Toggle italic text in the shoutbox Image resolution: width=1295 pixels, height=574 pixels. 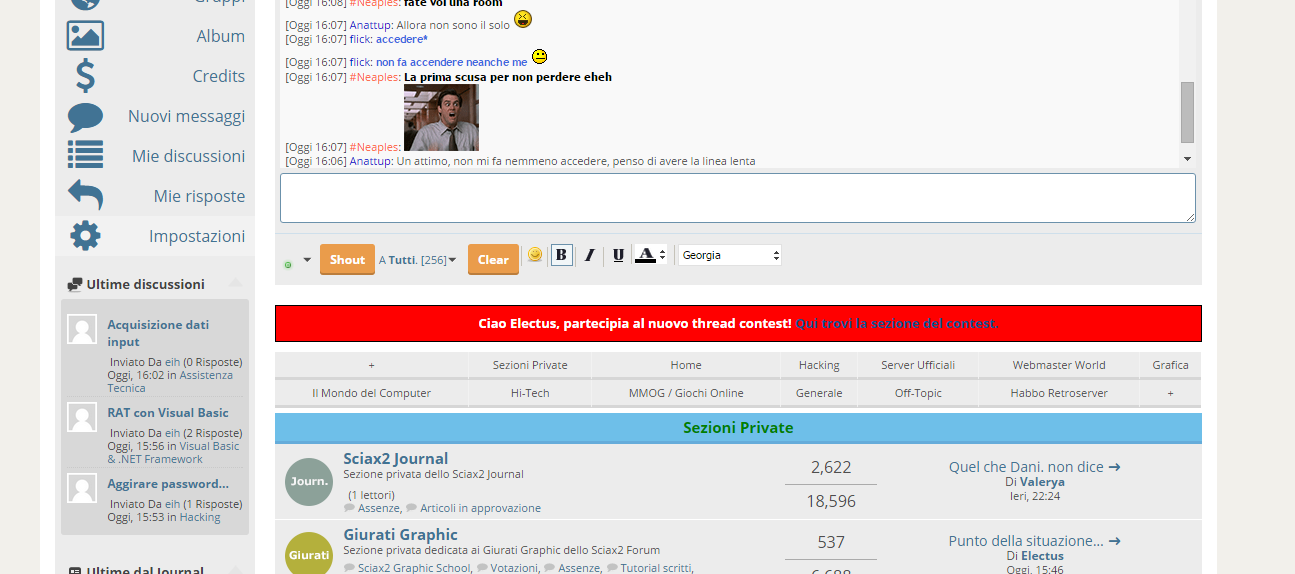coord(590,255)
